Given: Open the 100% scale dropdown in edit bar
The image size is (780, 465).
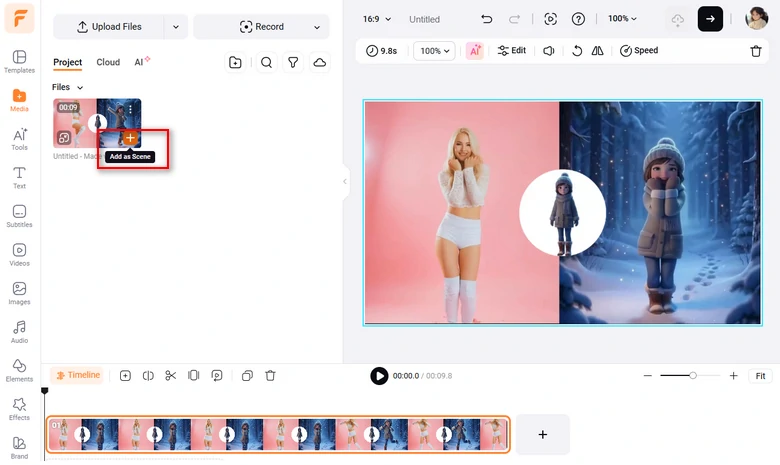Looking at the screenshot, I should 434,51.
